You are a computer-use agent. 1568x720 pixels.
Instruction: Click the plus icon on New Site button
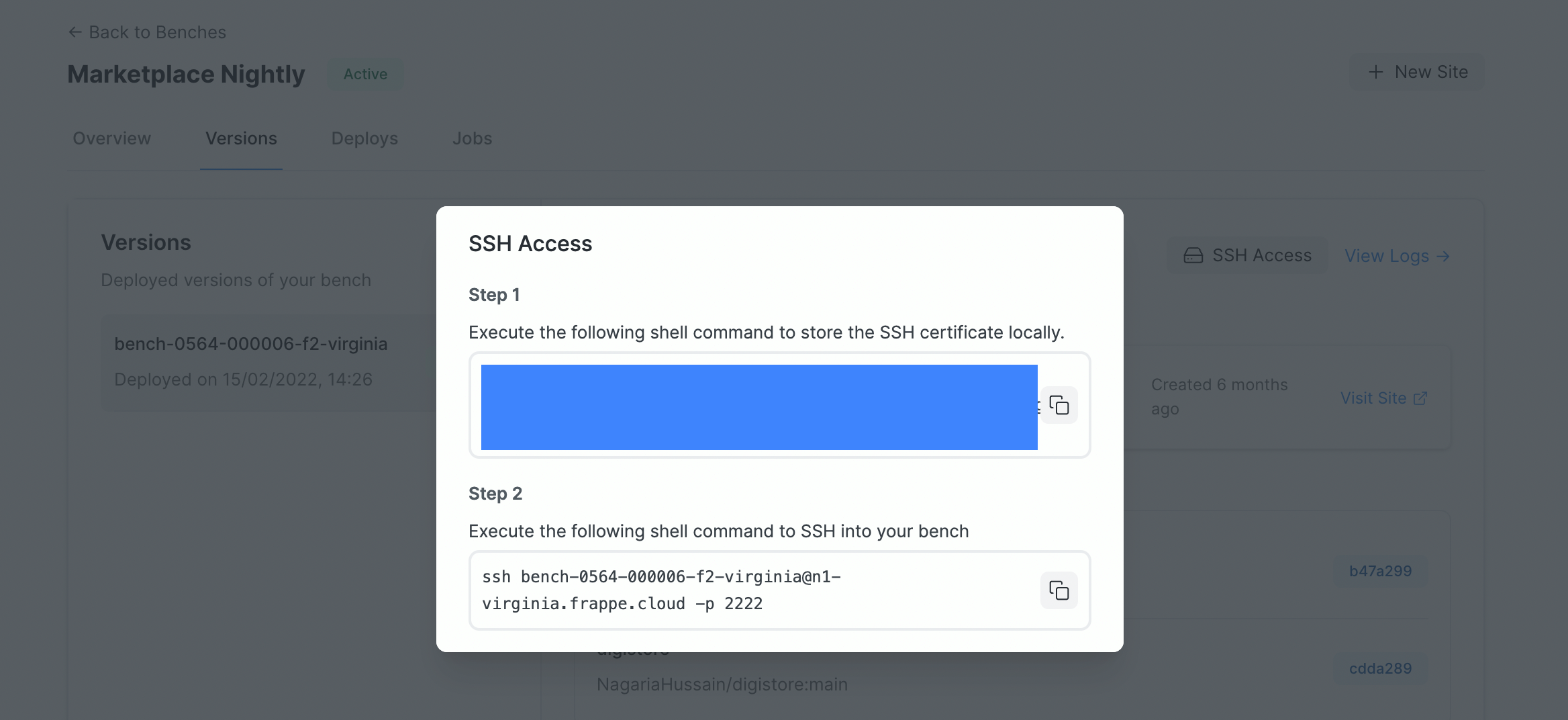(1375, 72)
